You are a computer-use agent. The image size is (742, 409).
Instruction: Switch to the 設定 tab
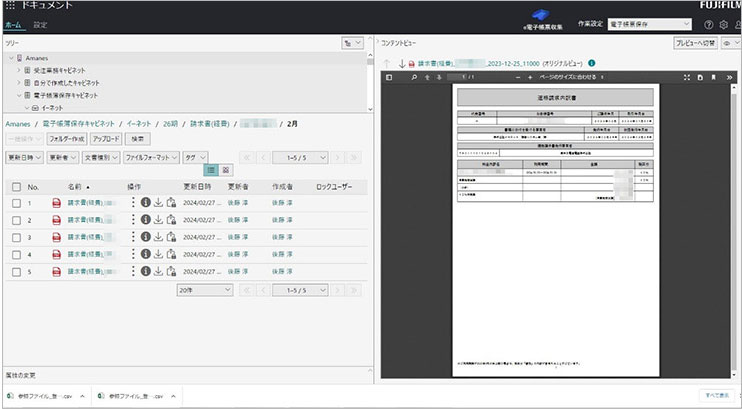[40, 23]
